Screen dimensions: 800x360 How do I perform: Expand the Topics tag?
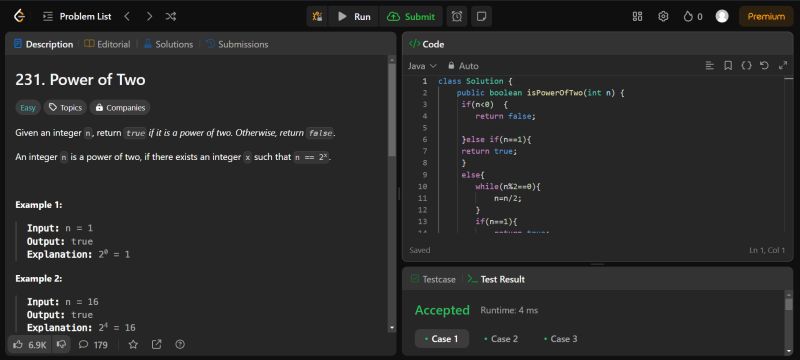pos(65,108)
